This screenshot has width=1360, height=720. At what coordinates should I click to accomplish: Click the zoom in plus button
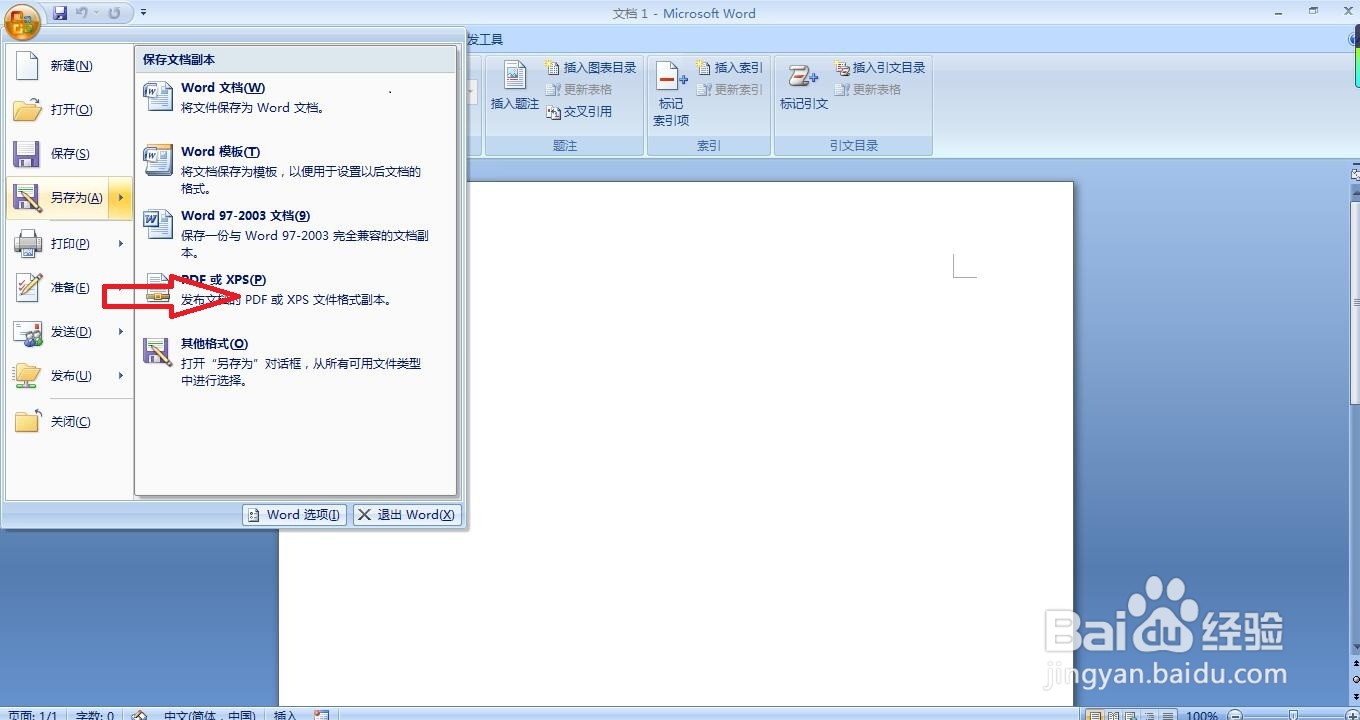(1352, 716)
